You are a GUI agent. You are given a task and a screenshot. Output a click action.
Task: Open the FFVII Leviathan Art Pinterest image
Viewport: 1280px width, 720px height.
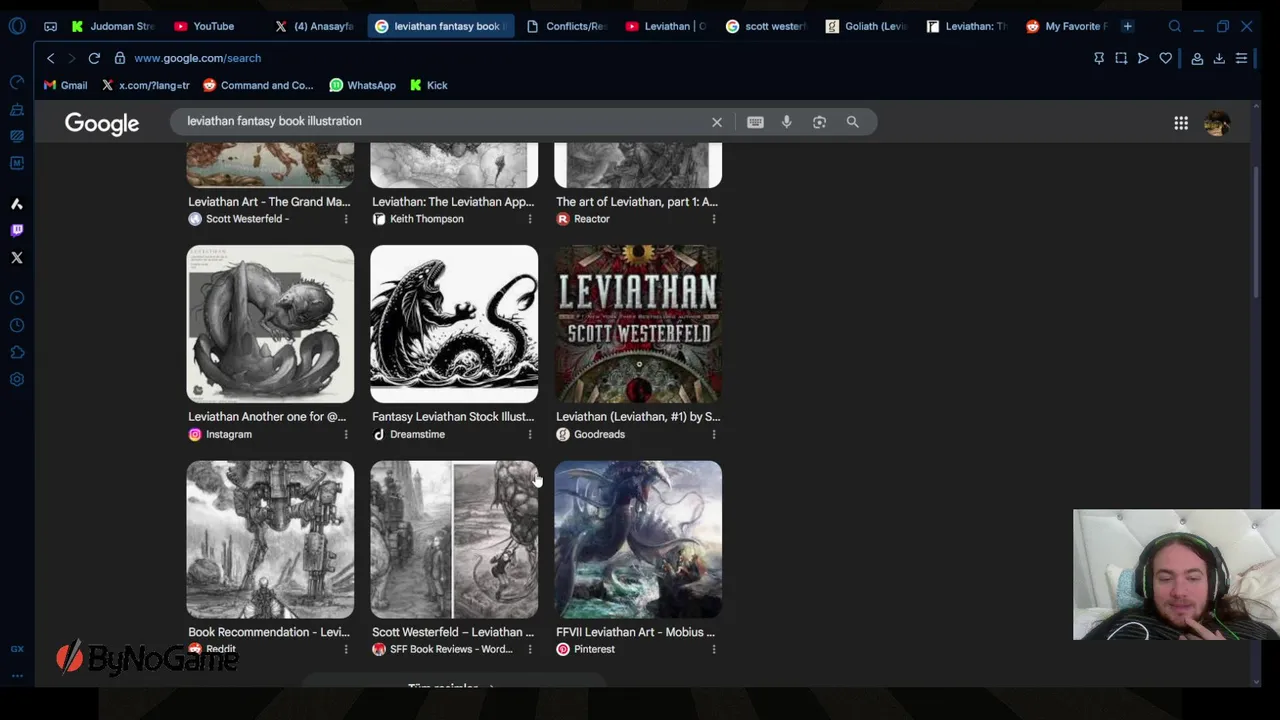pyautogui.click(x=638, y=540)
